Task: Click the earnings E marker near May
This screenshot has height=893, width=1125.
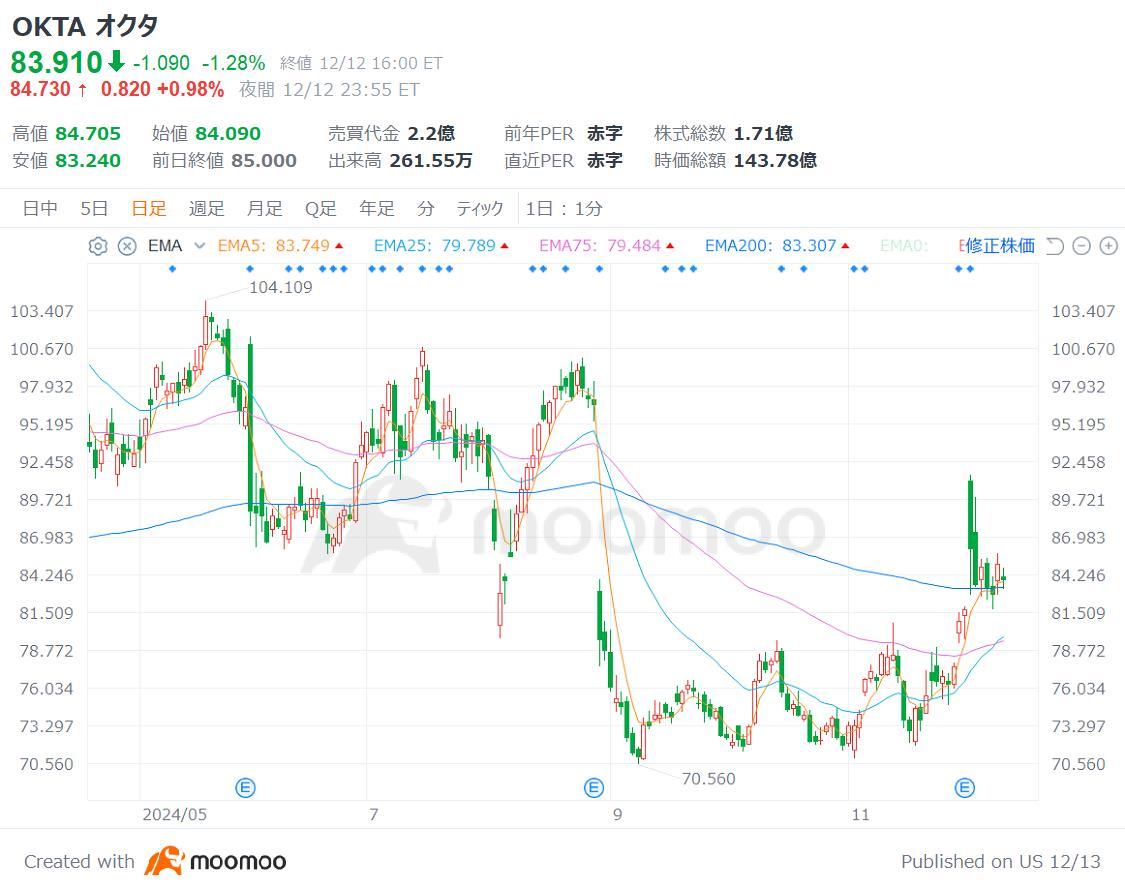Action: (245, 788)
